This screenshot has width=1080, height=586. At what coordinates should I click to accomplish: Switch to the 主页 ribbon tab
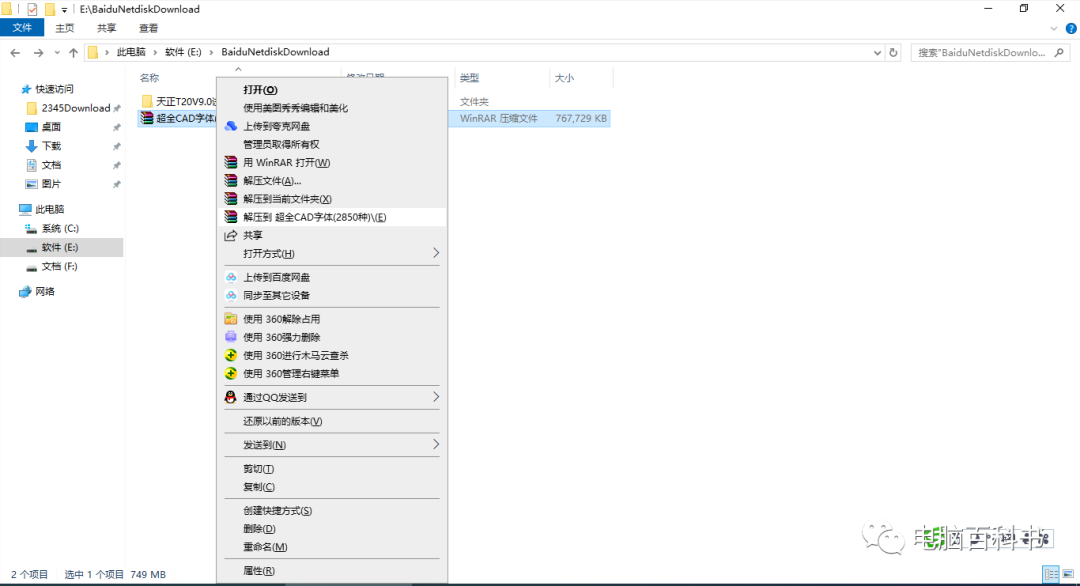coord(65,28)
